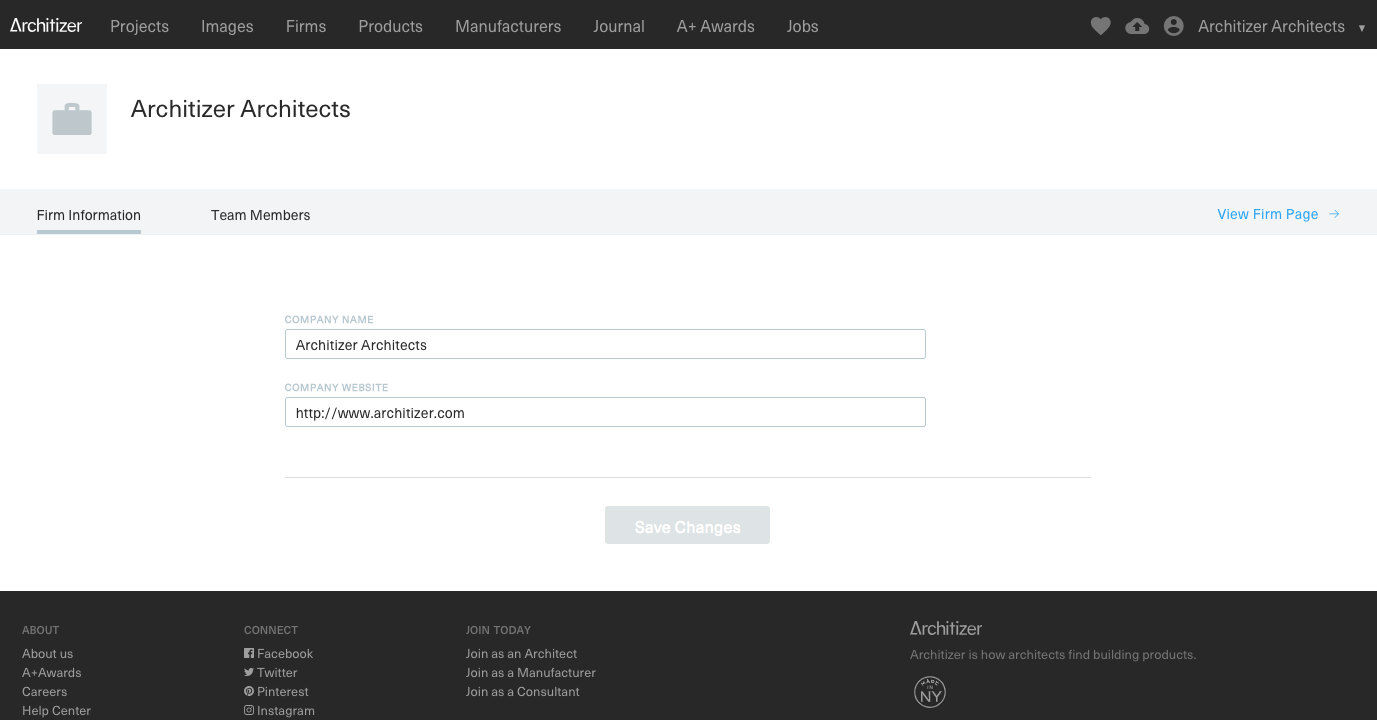
Task: Click the JOIN TODAY footer heading
Action: tap(498, 630)
